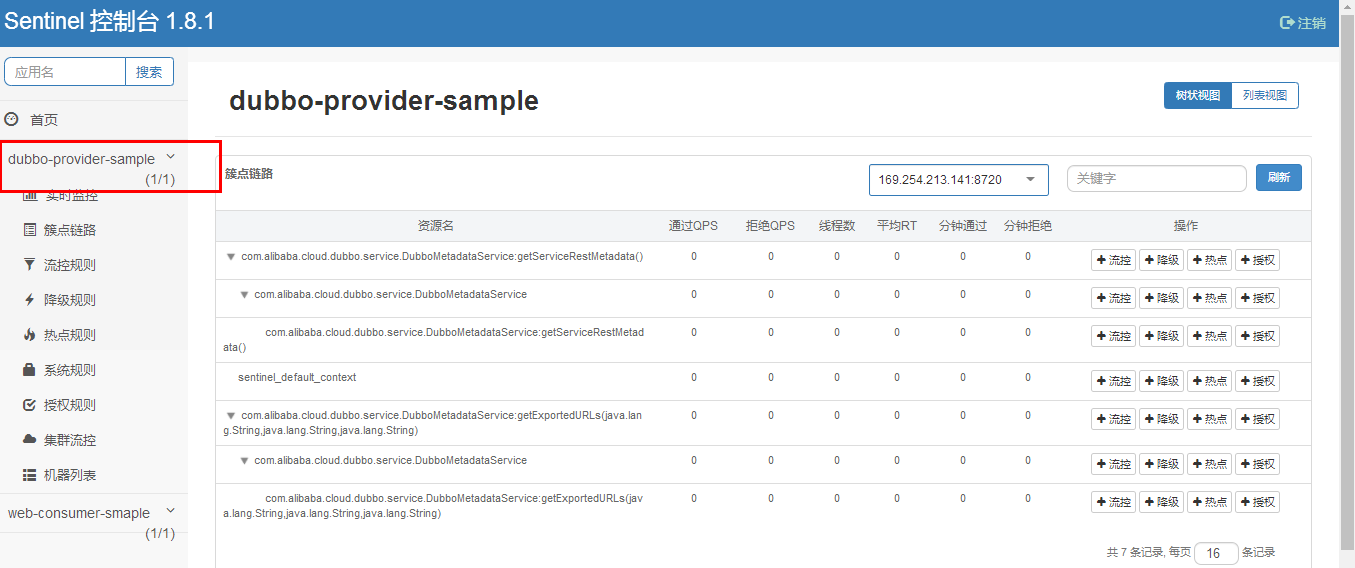
Task: Add 热点 for sentinel_default_context
Action: pos(1209,381)
